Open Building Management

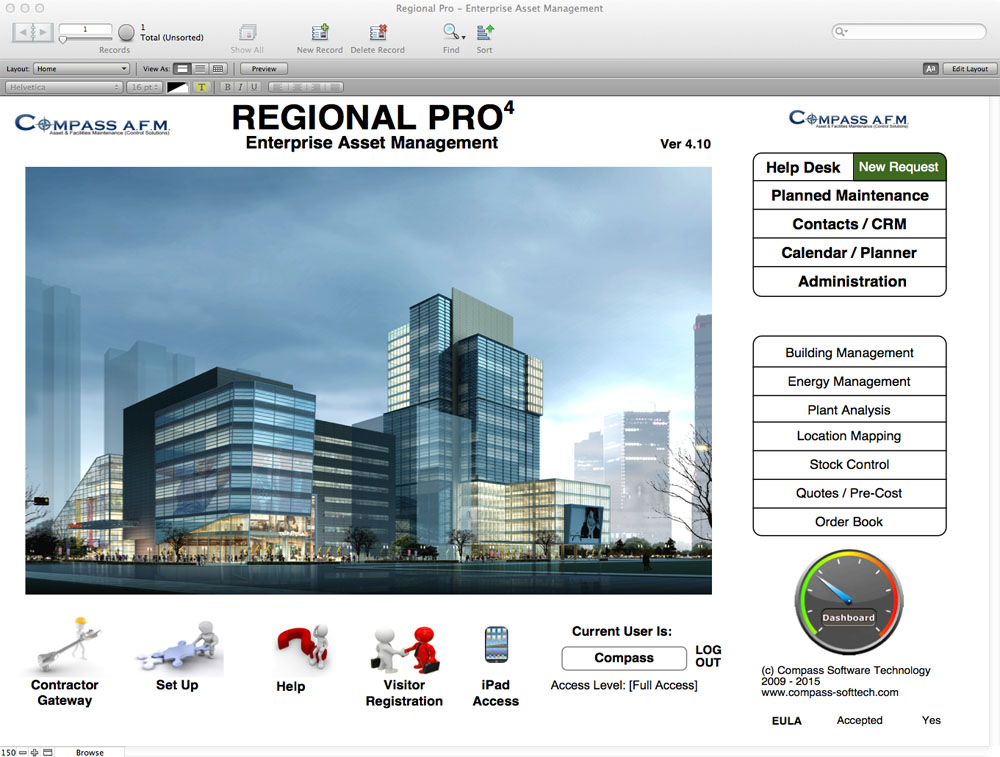[849, 353]
